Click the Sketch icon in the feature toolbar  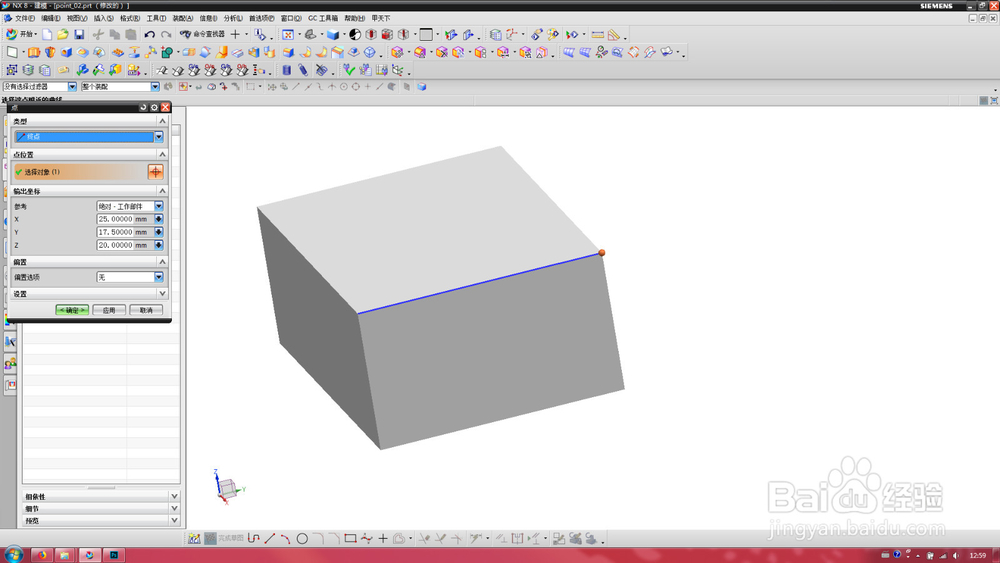click(12, 52)
